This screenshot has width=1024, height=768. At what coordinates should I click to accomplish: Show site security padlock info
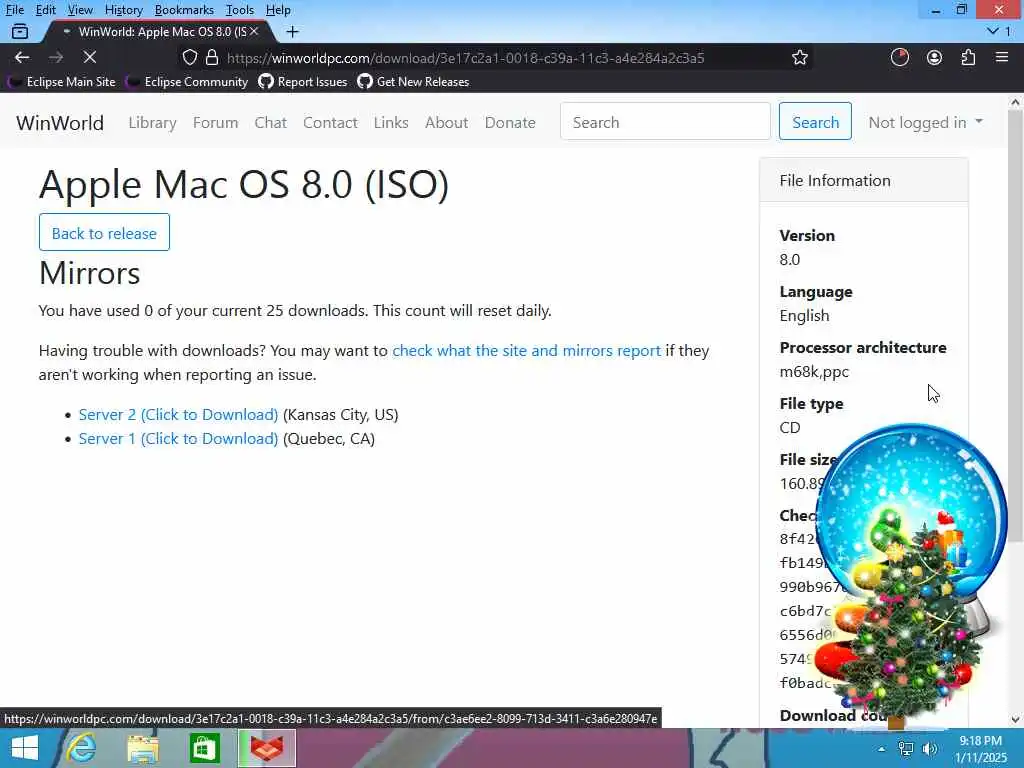click(x=212, y=57)
